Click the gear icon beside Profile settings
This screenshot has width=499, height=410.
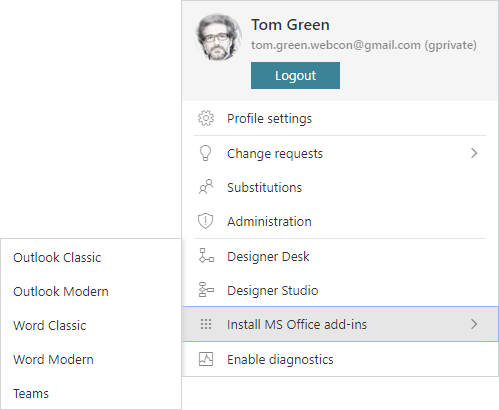tap(206, 118)
